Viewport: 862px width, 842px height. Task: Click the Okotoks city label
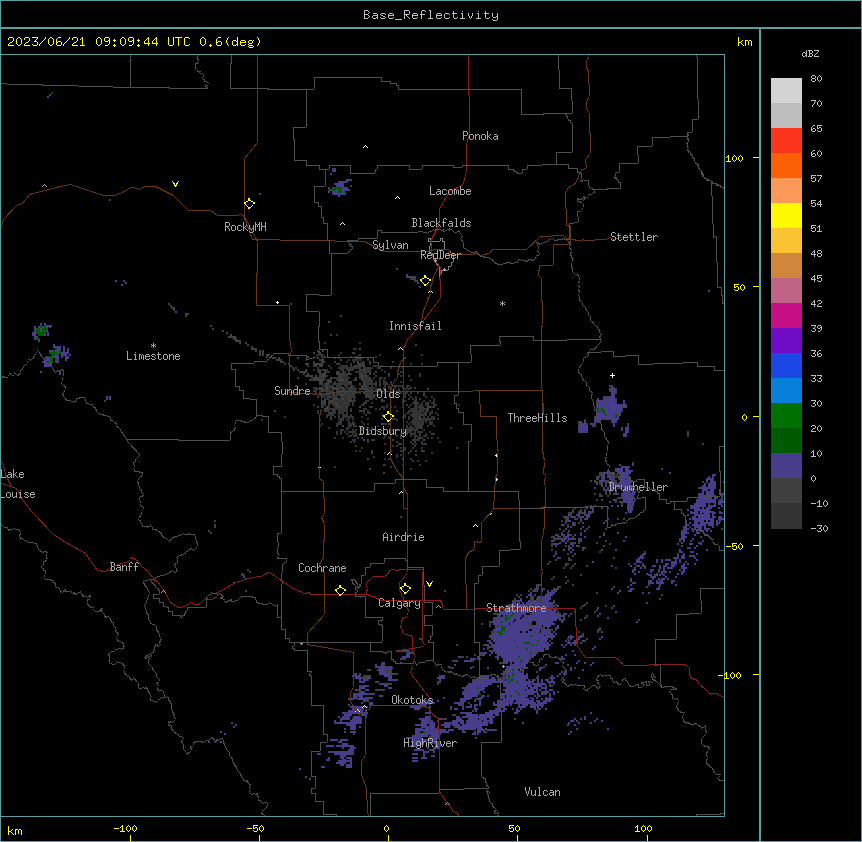tap(412, 700)
